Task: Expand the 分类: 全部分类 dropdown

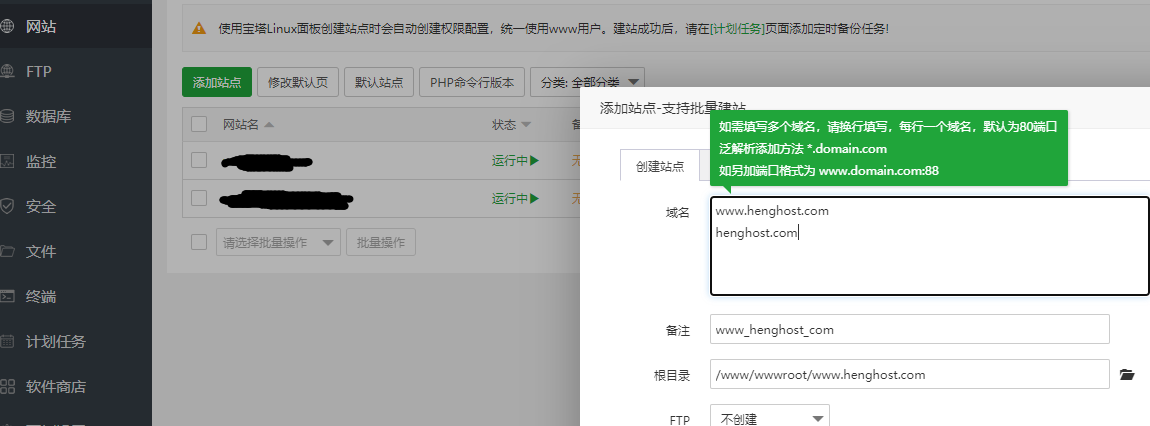Action: 588,82
